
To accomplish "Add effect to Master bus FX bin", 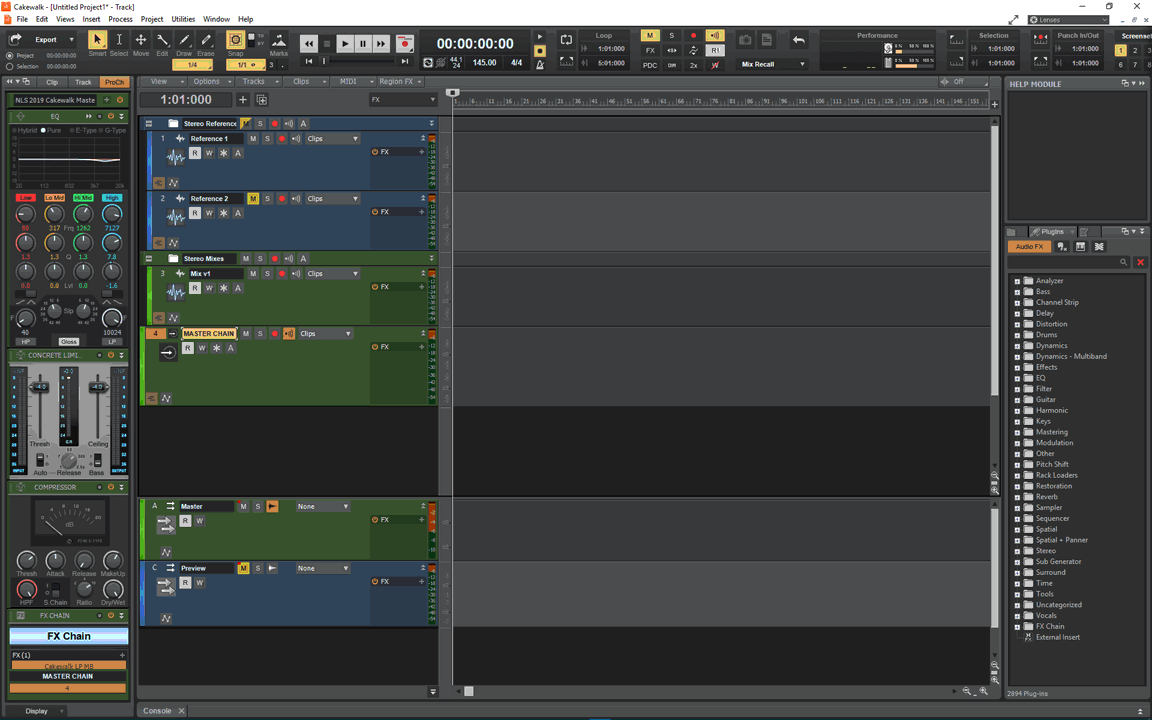I will pyautogui.click(x=422, y=519).
